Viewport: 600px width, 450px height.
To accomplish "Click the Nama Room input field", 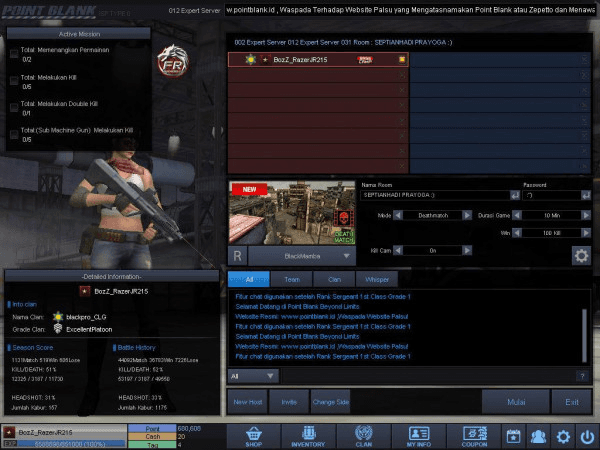I will 435,195.
